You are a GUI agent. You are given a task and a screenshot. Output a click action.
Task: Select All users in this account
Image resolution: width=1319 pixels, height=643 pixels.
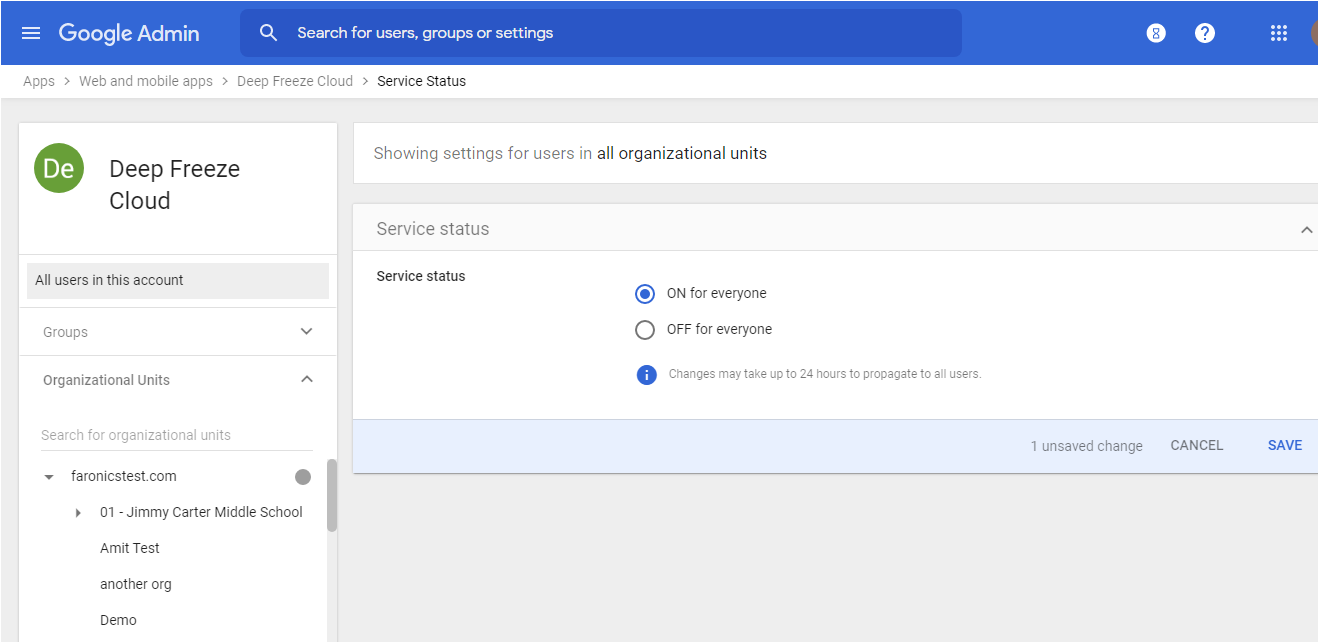tap(178, 281)
